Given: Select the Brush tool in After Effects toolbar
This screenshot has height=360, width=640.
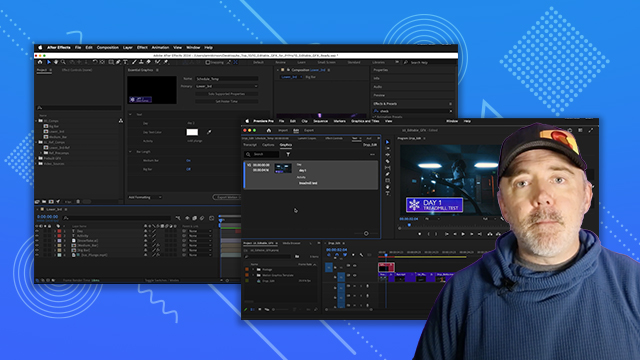Looking at the screenshot, I should (134, 62).
